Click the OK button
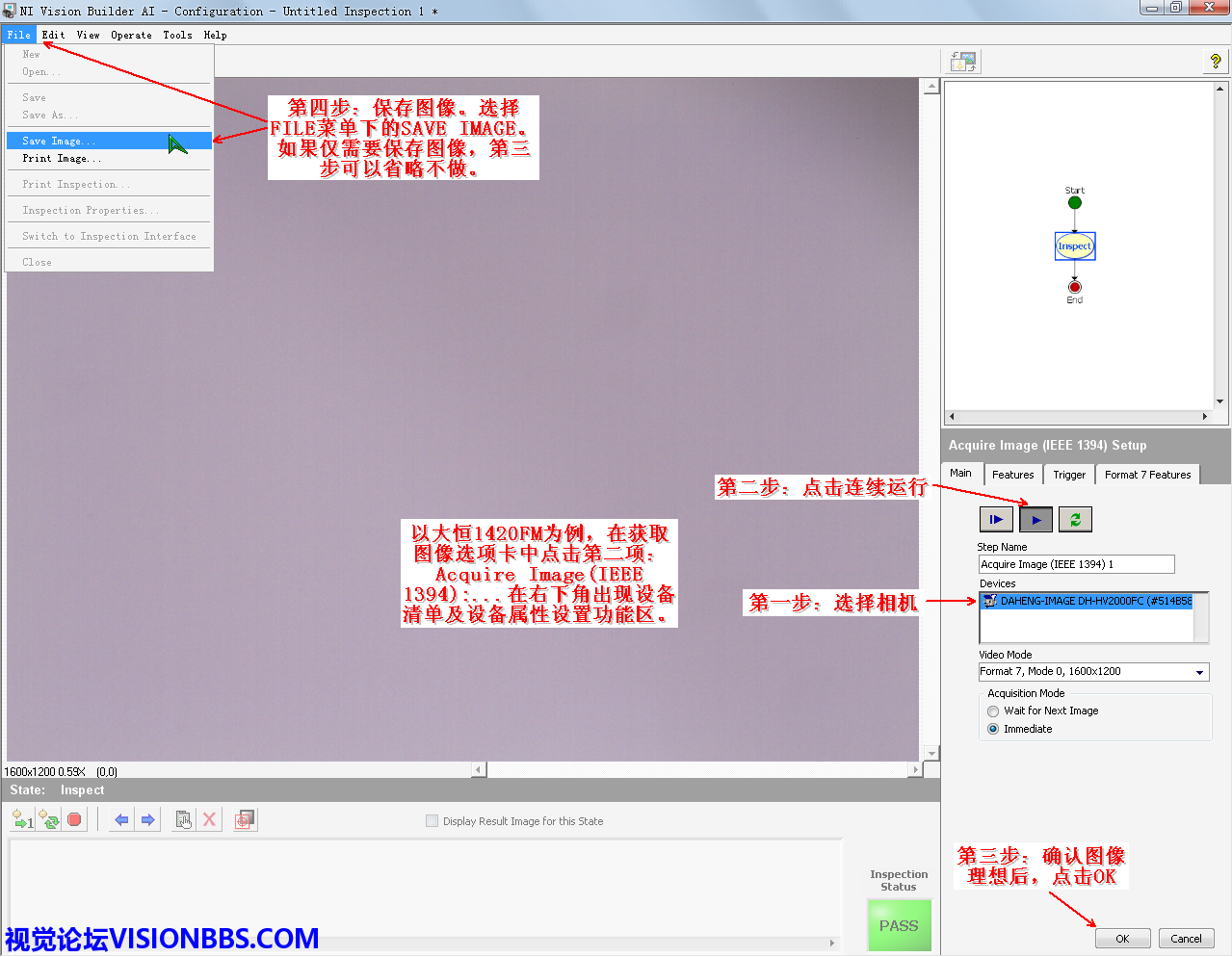The image size is (1232, 957). pyautogui.click(x=1122, y=939)
